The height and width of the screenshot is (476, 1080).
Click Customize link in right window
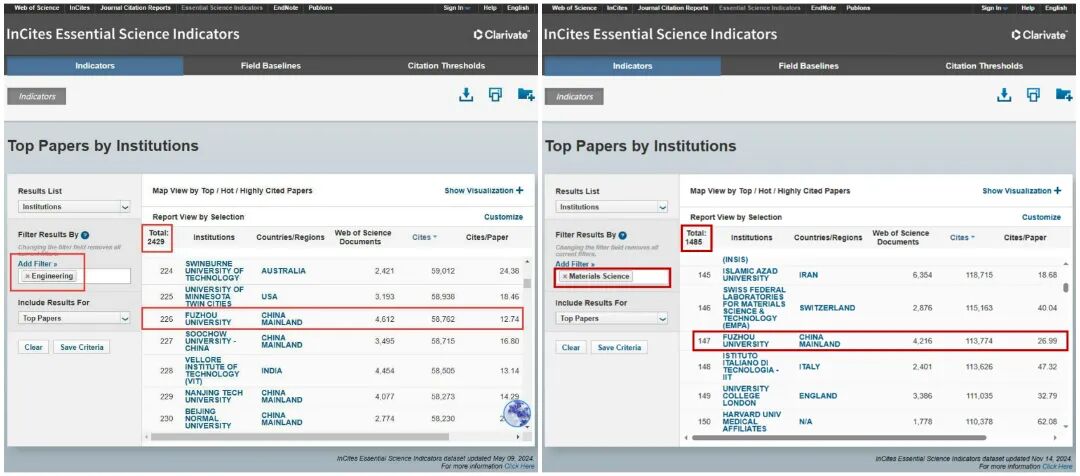[1041, 217]
